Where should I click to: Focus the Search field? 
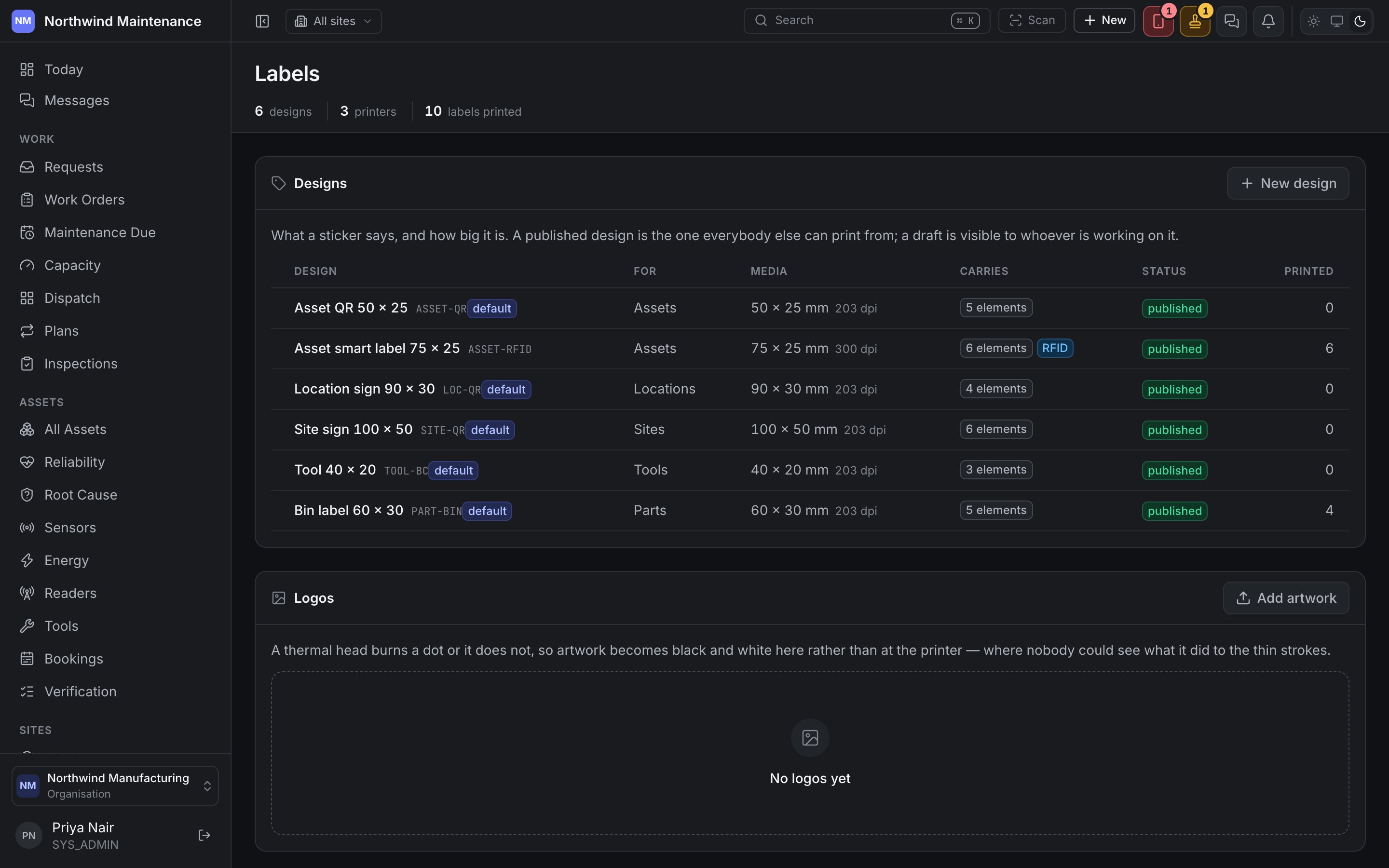coord(866,21)
